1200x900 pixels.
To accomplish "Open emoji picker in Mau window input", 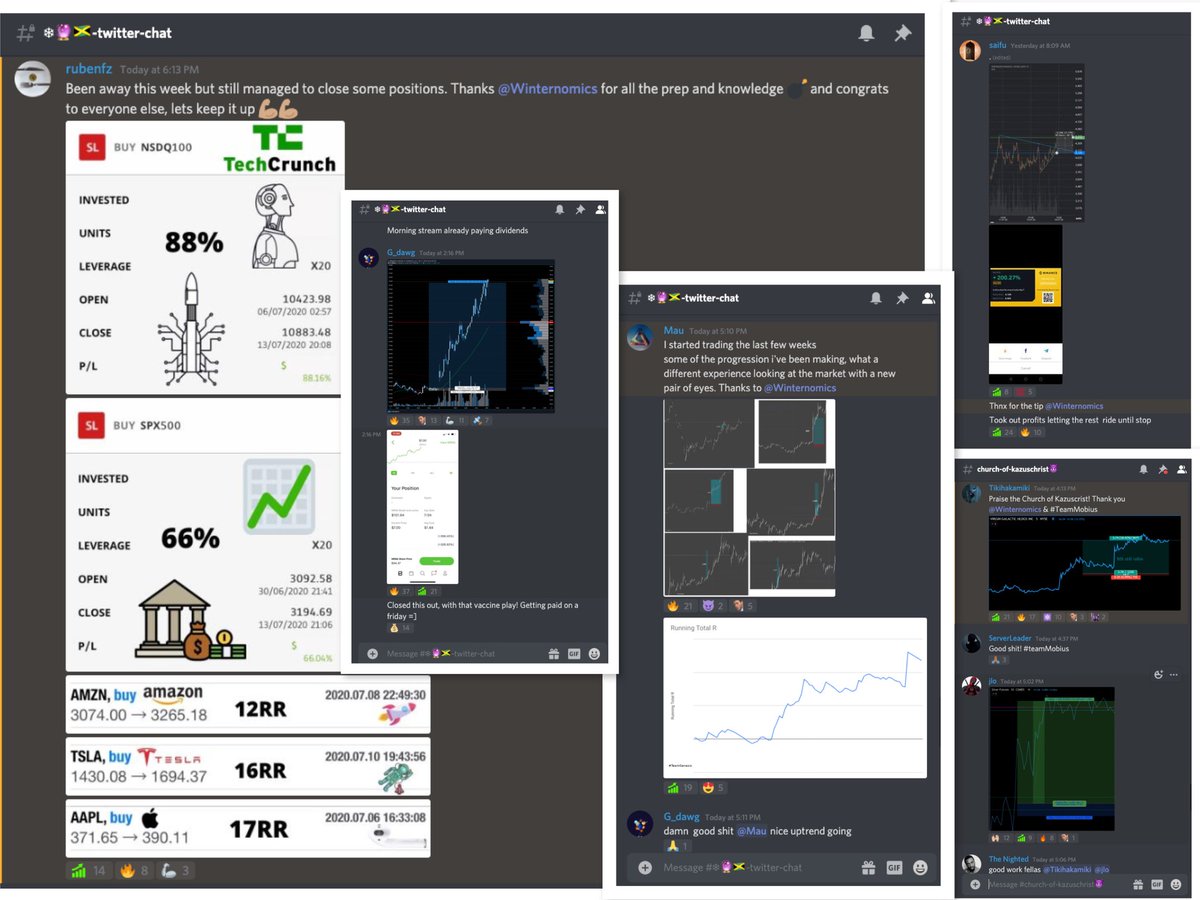I will click(x=920, y=867).
